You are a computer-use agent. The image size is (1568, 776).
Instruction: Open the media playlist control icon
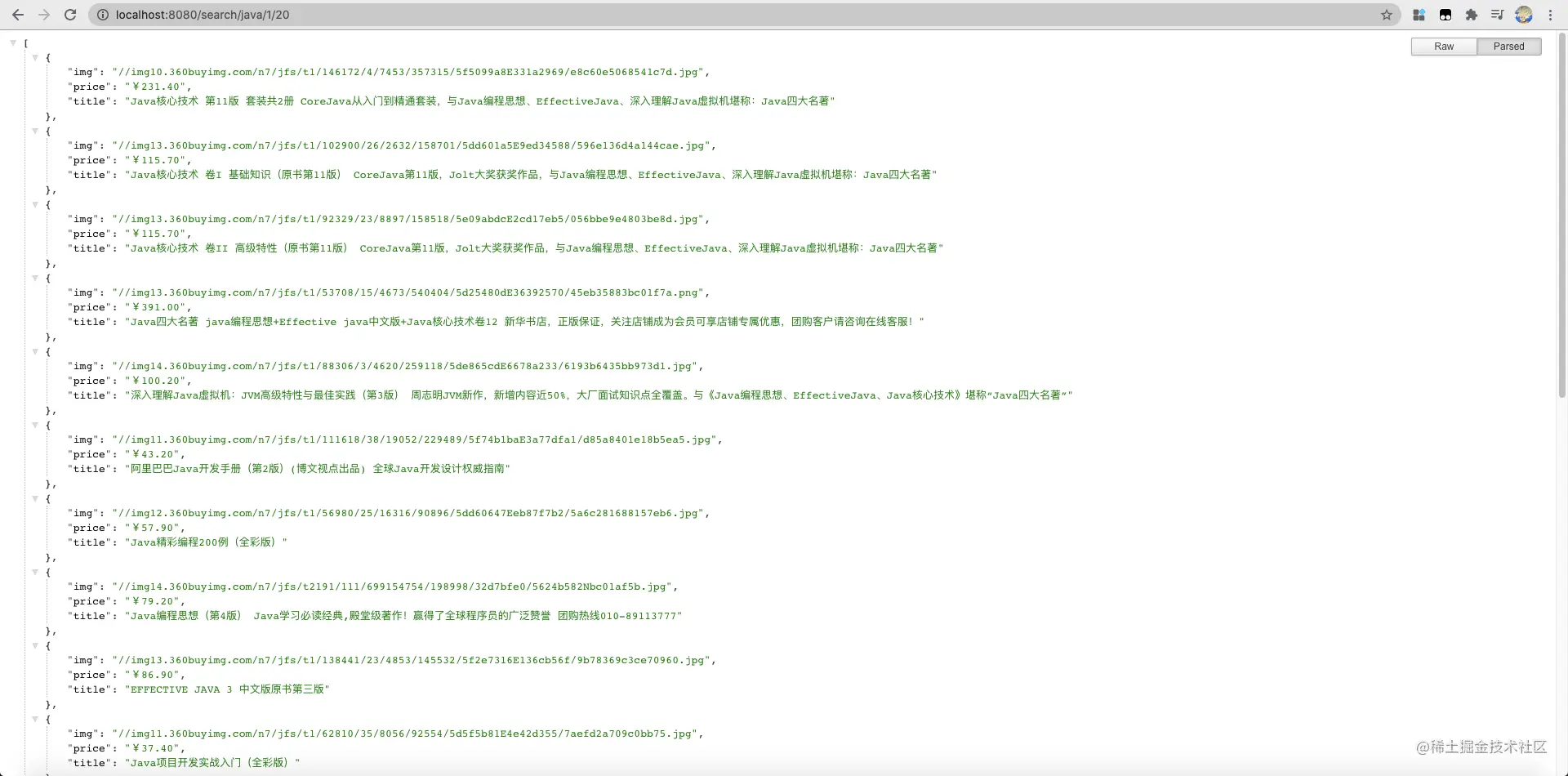(x=1498, y=15)
